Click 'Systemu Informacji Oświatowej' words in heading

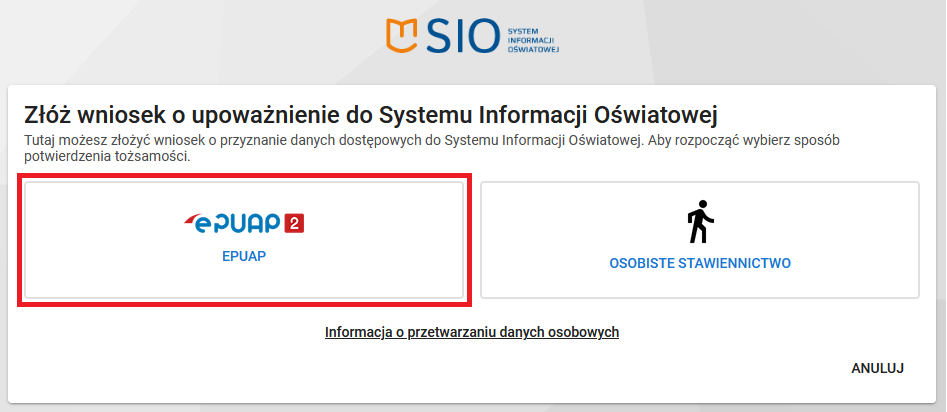(560, 114)
